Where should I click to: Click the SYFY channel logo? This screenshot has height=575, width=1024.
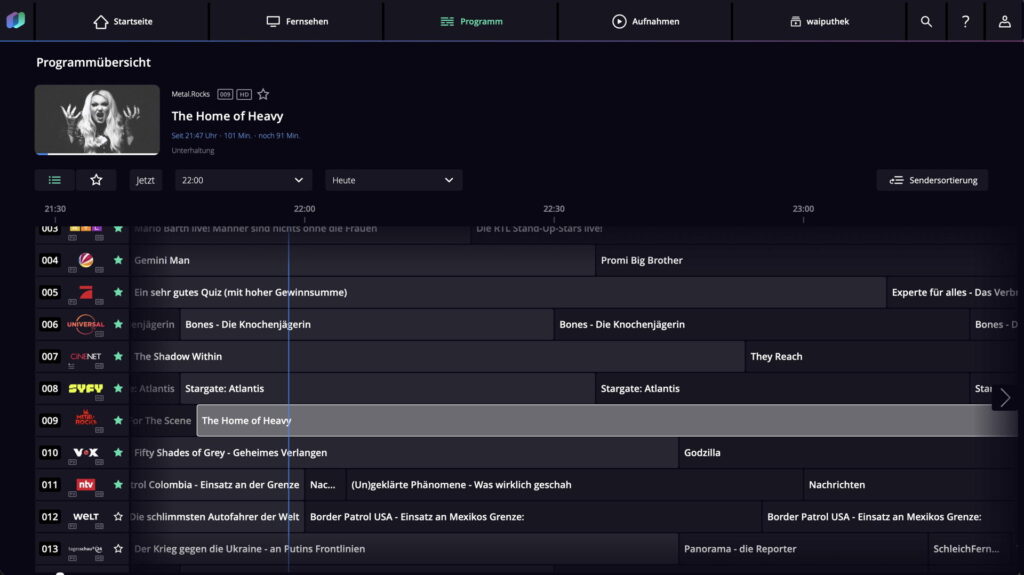(x=86, y=388)
